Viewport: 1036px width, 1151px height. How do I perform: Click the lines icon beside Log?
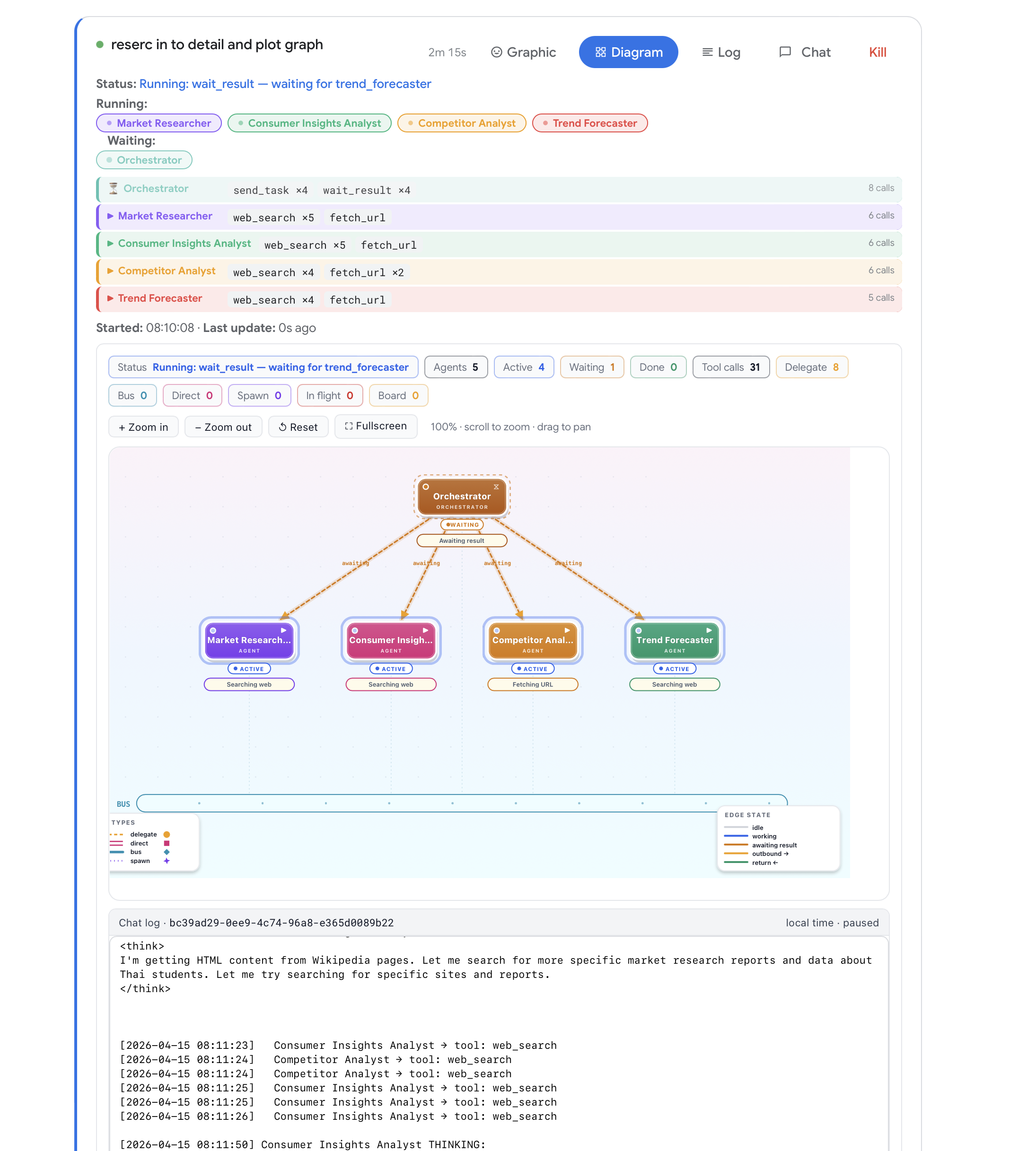click(x=708, y=52)
